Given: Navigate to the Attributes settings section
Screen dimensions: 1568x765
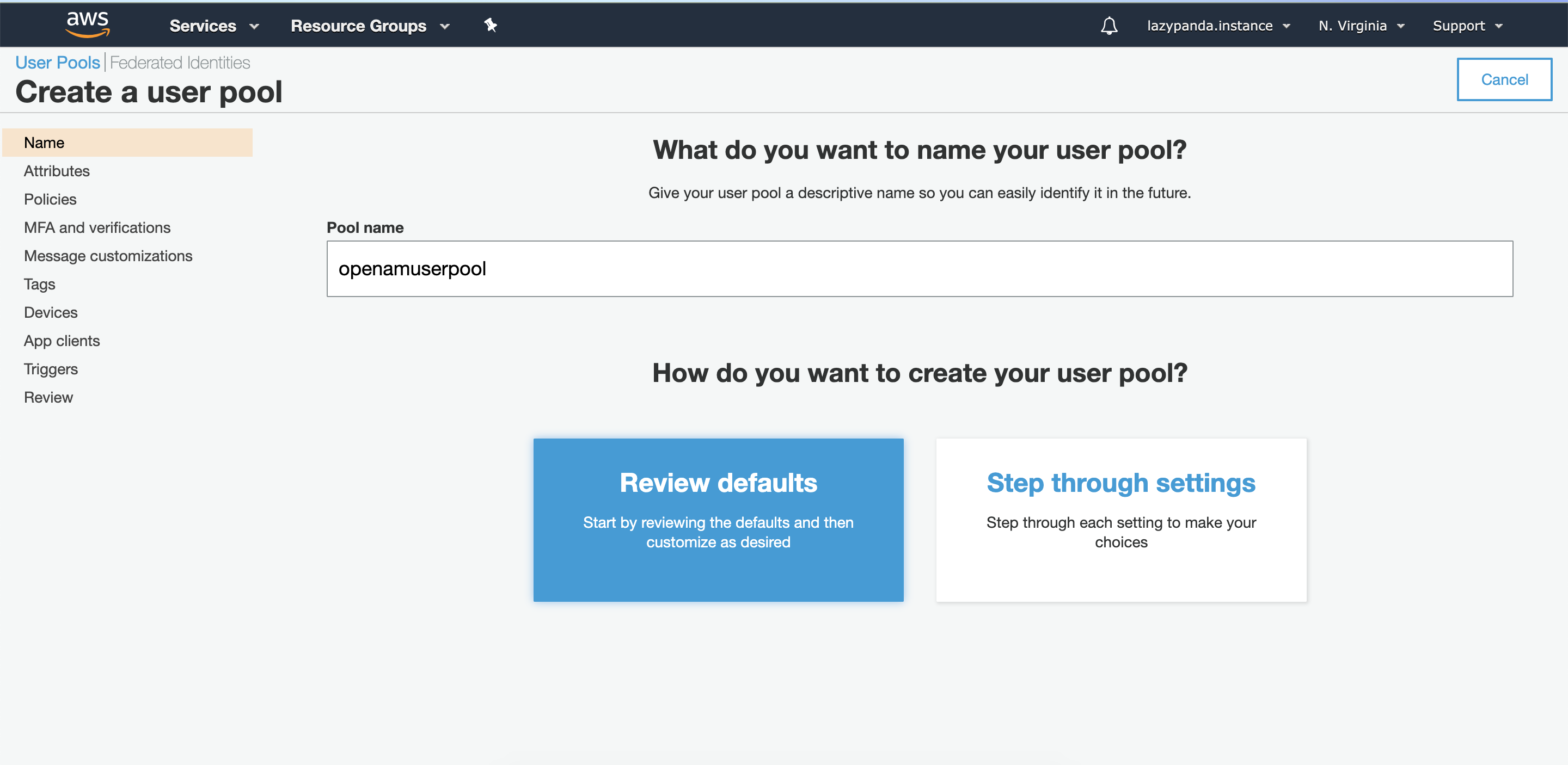Looking at the screenshot, I should (57, 170).
